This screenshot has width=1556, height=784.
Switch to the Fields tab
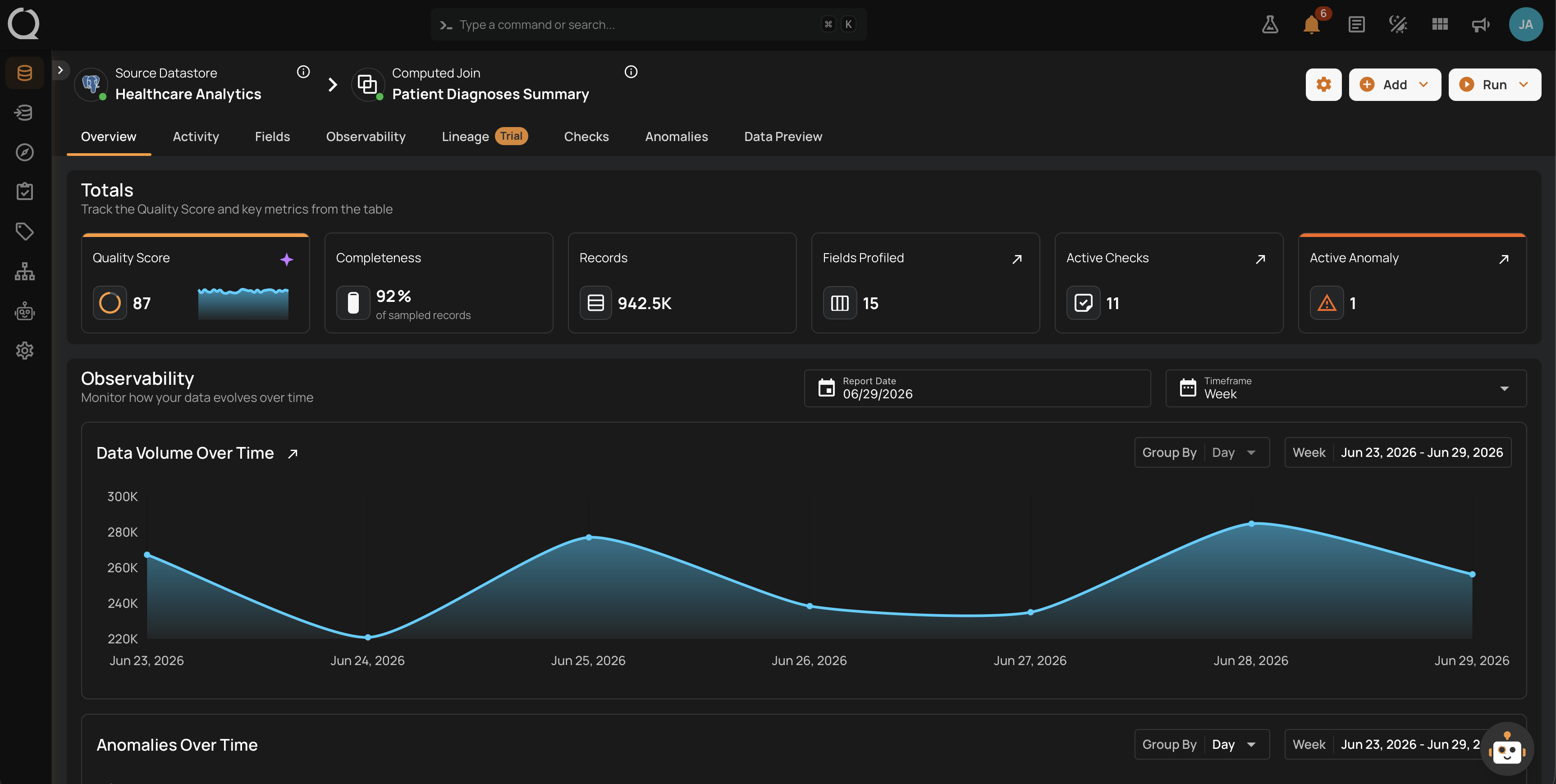[x=272, y=137]
